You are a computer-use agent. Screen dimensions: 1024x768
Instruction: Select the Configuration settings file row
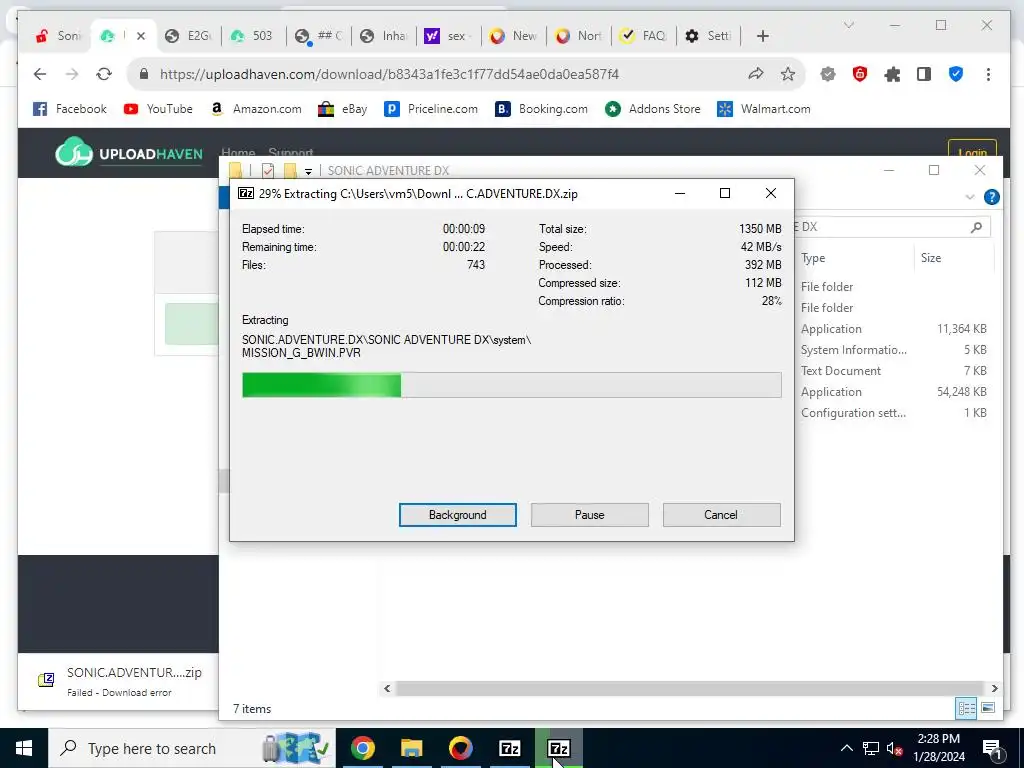coord(893,413)
